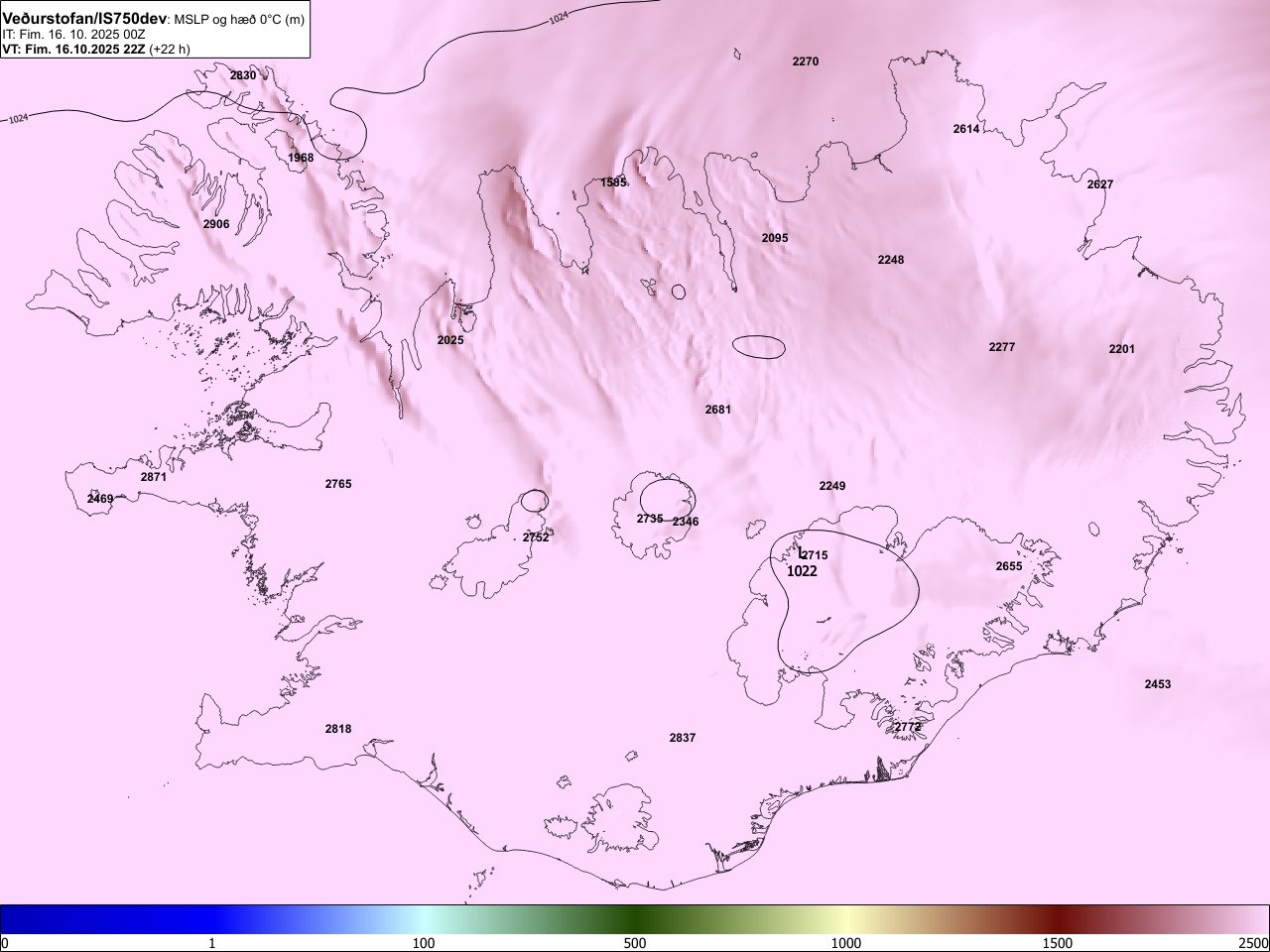Click the height value 2614
Viewport: 1270px width, 952px height.
966,129
